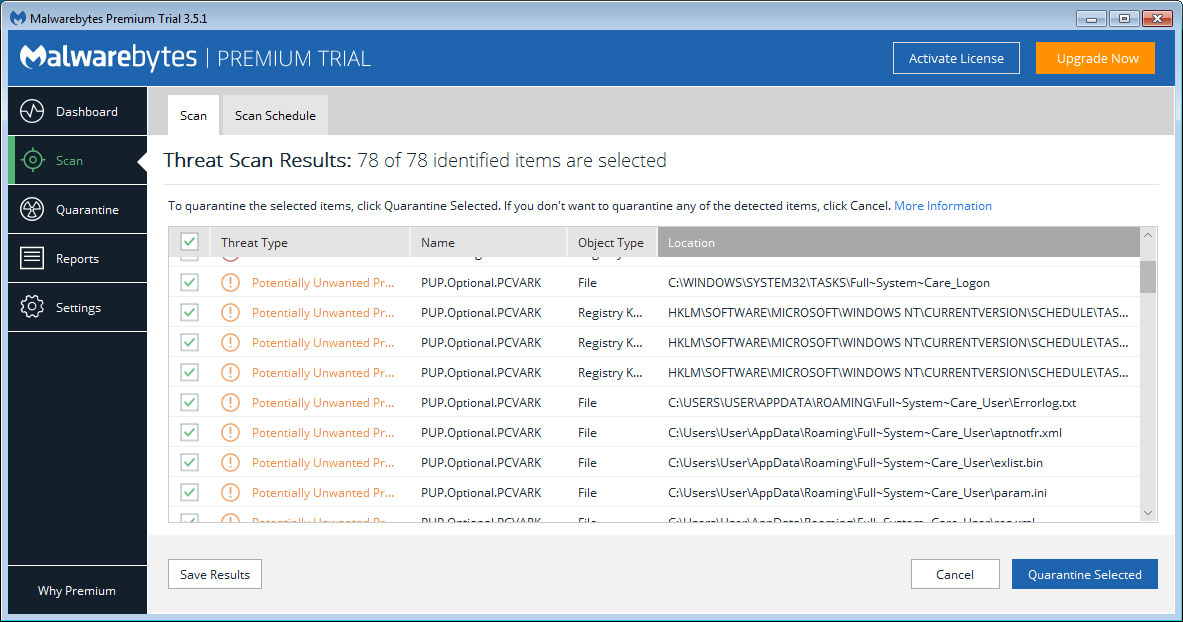Toggle the select-all checkbox in table header
This screenshot has width=1183, height=622.
(x=189, y=242)
